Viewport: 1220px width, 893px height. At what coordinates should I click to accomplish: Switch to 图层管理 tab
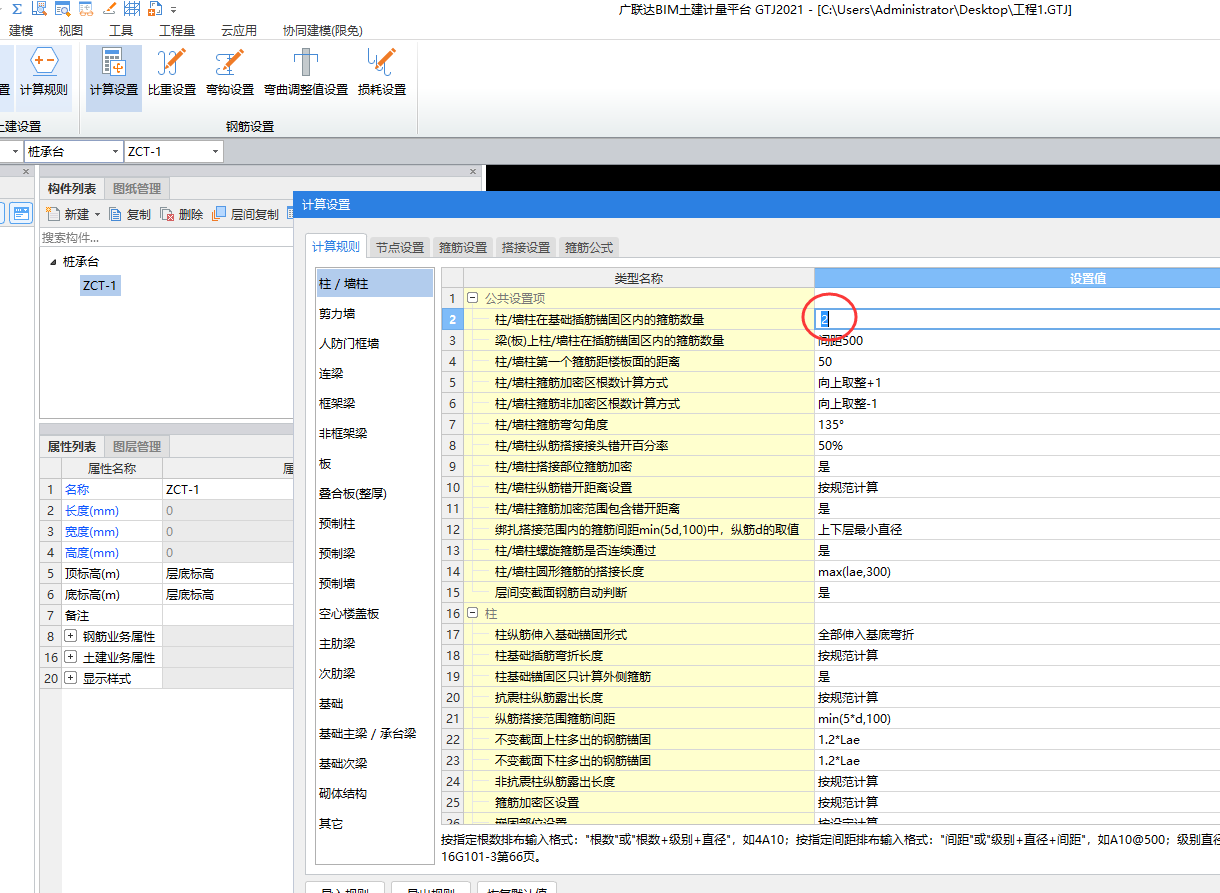click(137, 446)
